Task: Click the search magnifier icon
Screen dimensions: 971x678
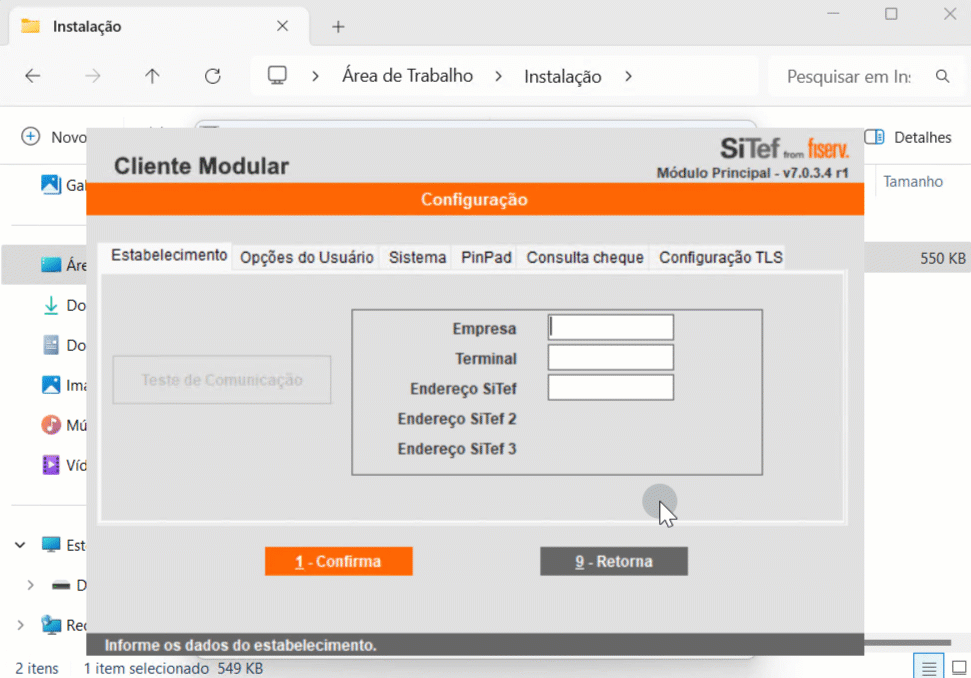Action: [x=943, y=76]
